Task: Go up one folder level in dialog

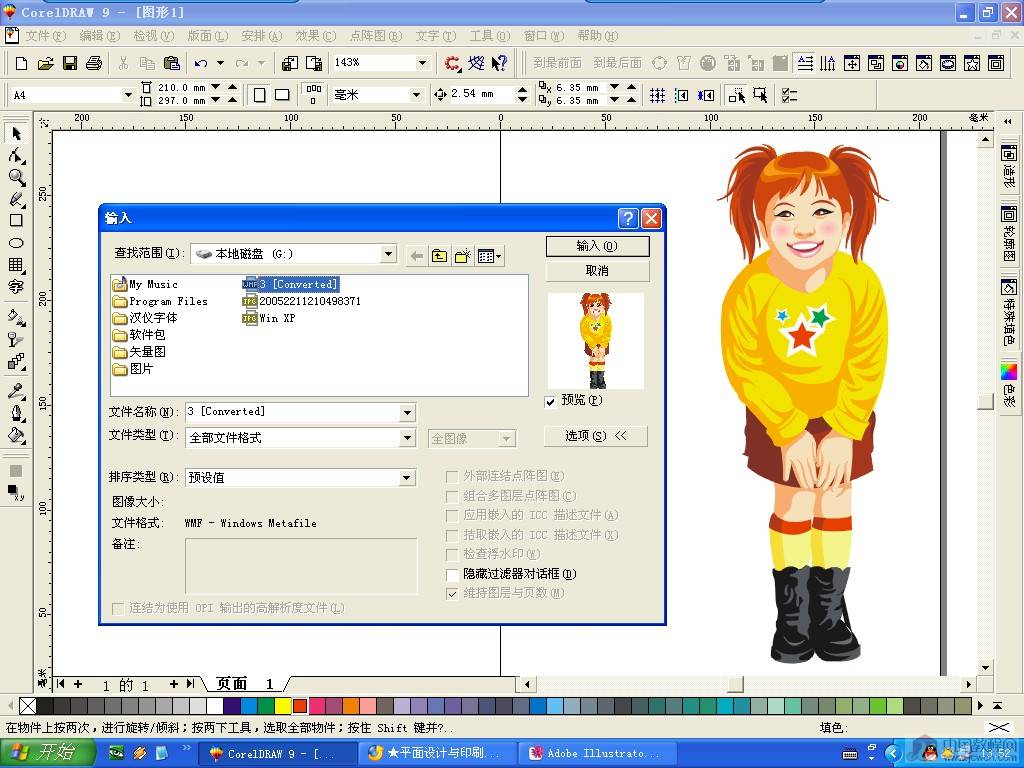Action: pyautogui.click(x=439, y=256)
